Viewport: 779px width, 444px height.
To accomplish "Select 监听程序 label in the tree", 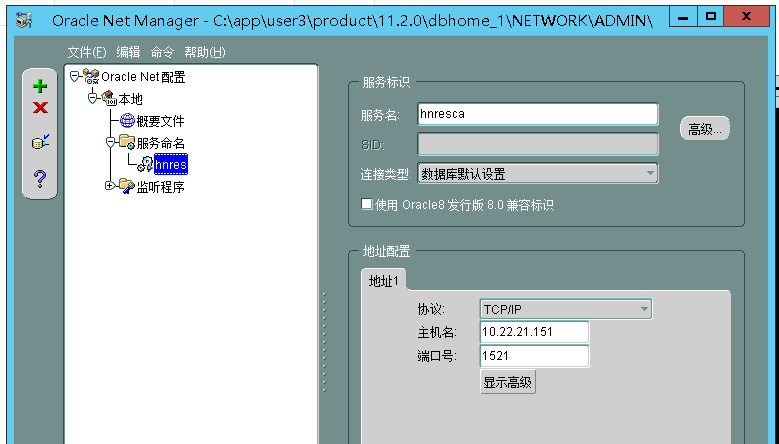I will [160, 187].
